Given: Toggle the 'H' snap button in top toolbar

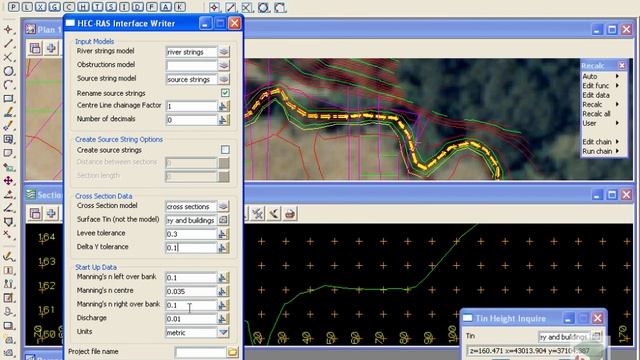Looking at the screenshot, I should coord(83,7).
